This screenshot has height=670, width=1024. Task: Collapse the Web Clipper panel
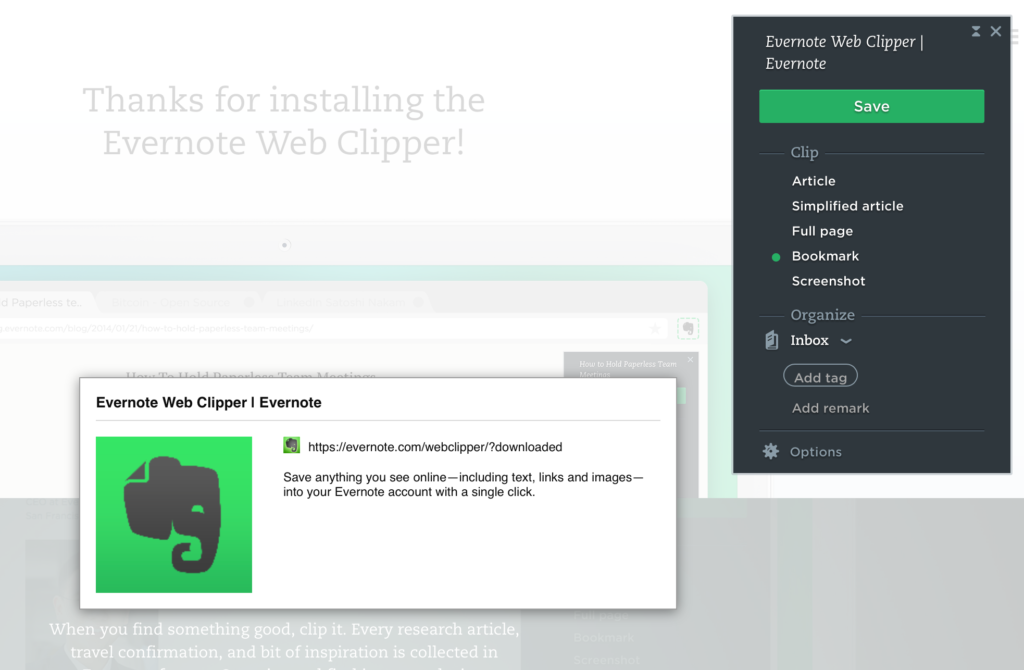976,32
